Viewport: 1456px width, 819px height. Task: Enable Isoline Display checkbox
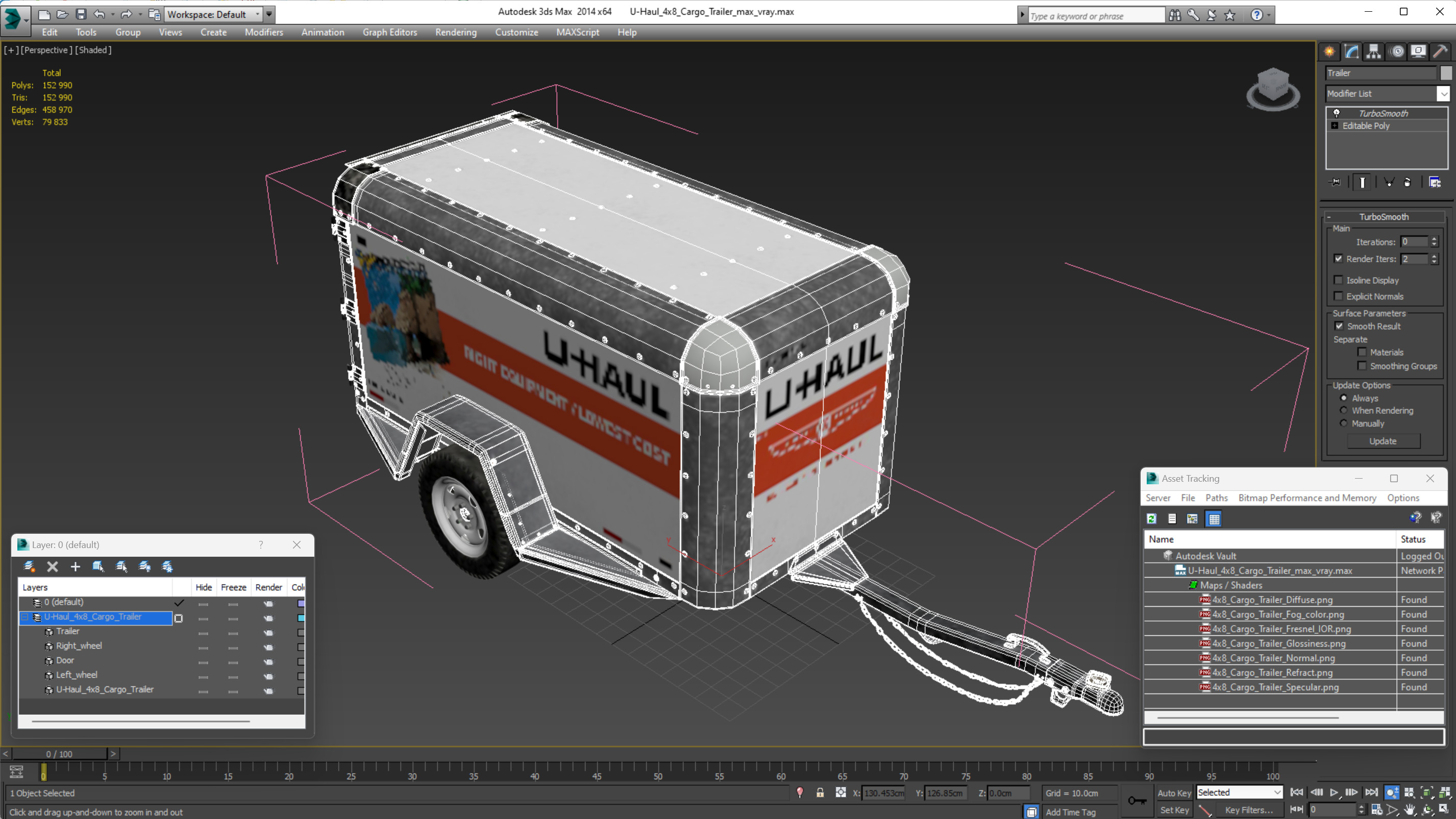click(1339, 280)
